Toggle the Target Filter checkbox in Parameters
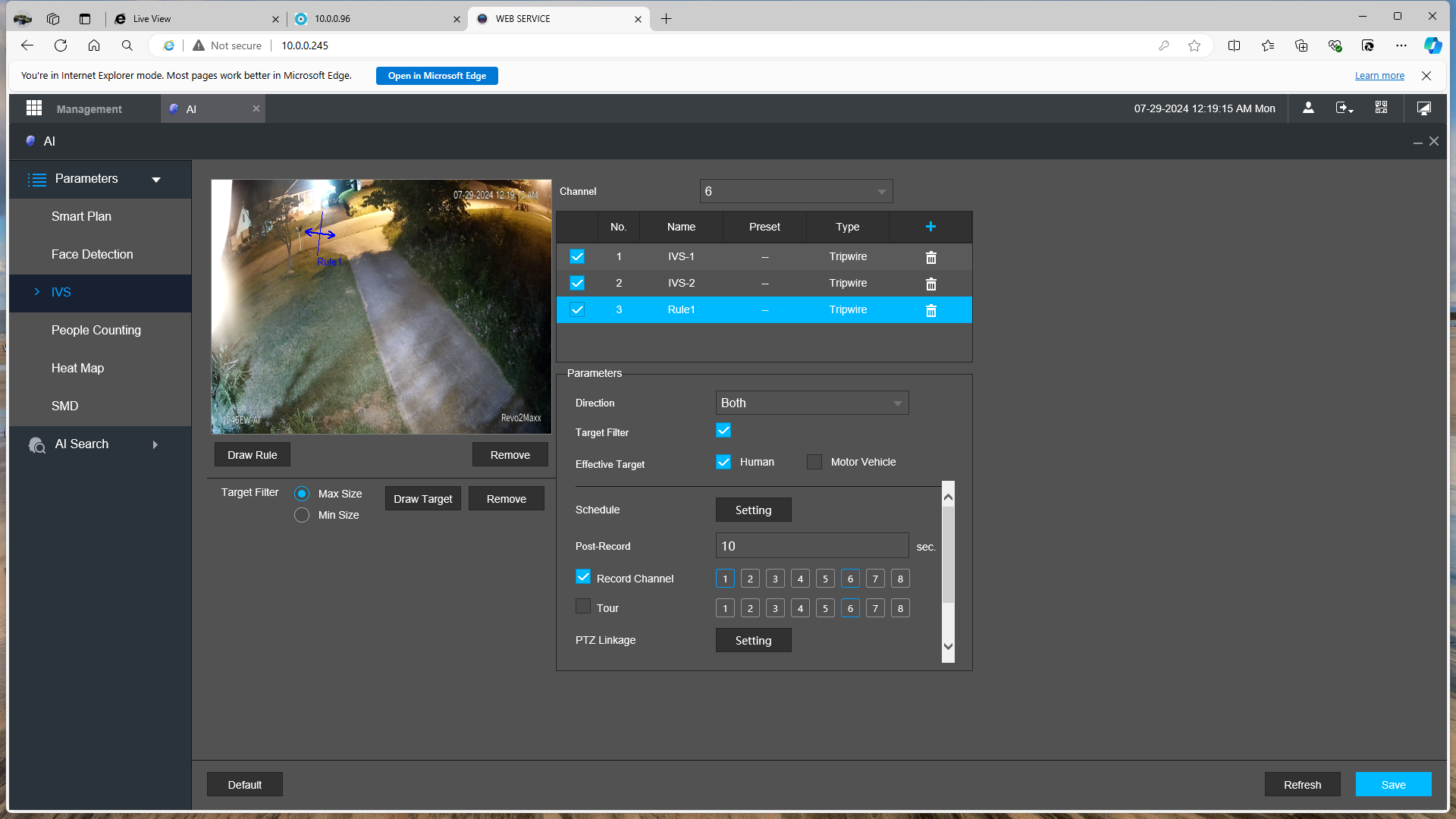 723,431
